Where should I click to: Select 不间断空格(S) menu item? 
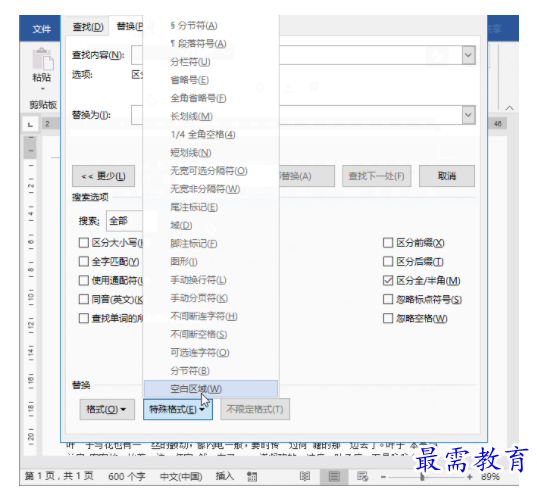(x=211, y=335)
